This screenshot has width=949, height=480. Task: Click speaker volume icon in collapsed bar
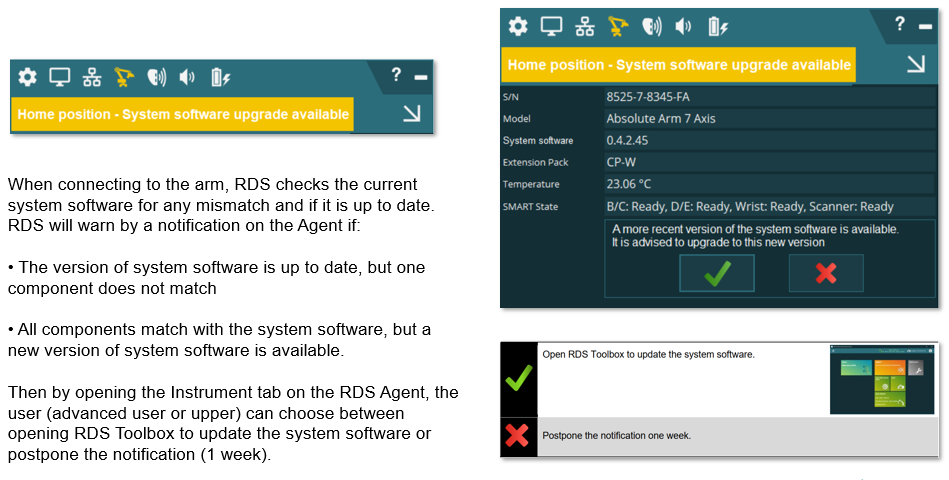coord(188,77)
